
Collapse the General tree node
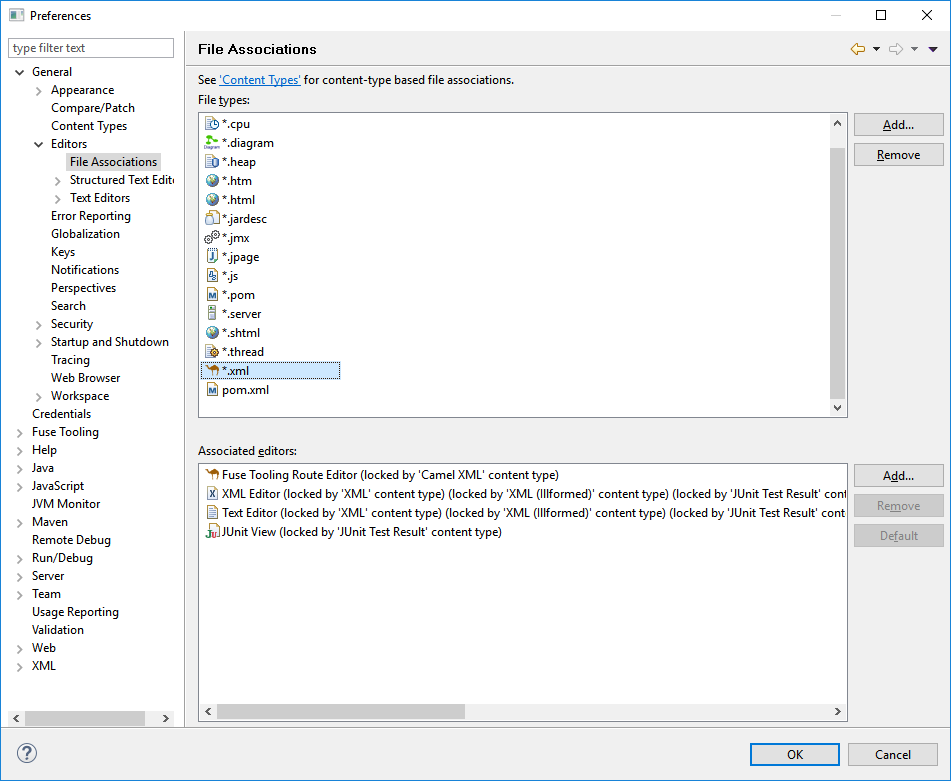[x=19, y=72]
